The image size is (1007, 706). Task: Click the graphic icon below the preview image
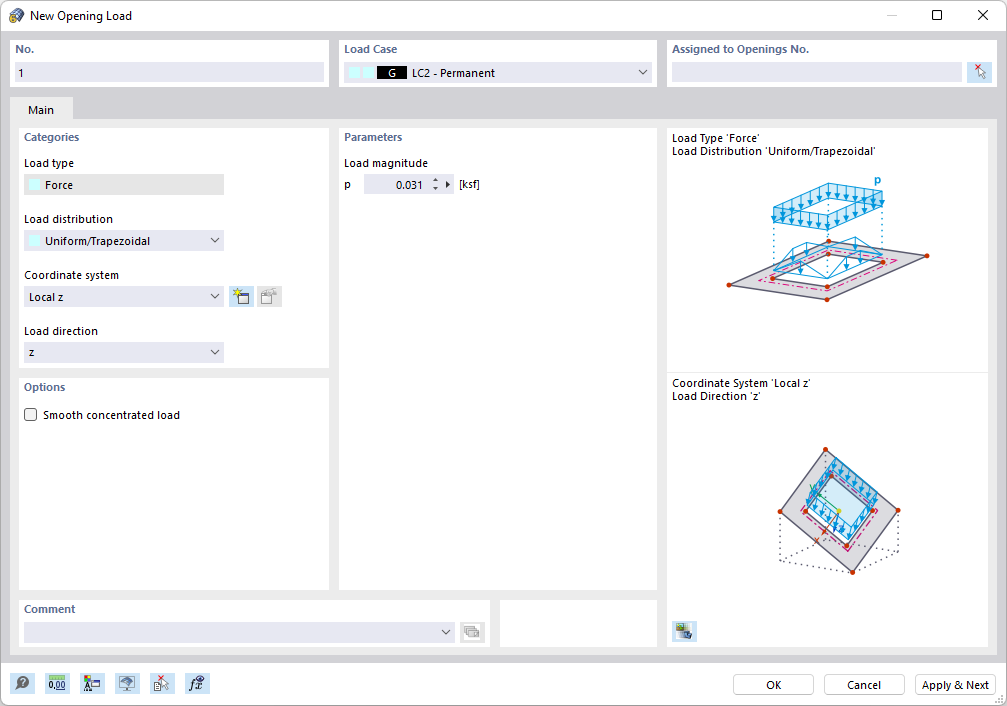[684, 631]
